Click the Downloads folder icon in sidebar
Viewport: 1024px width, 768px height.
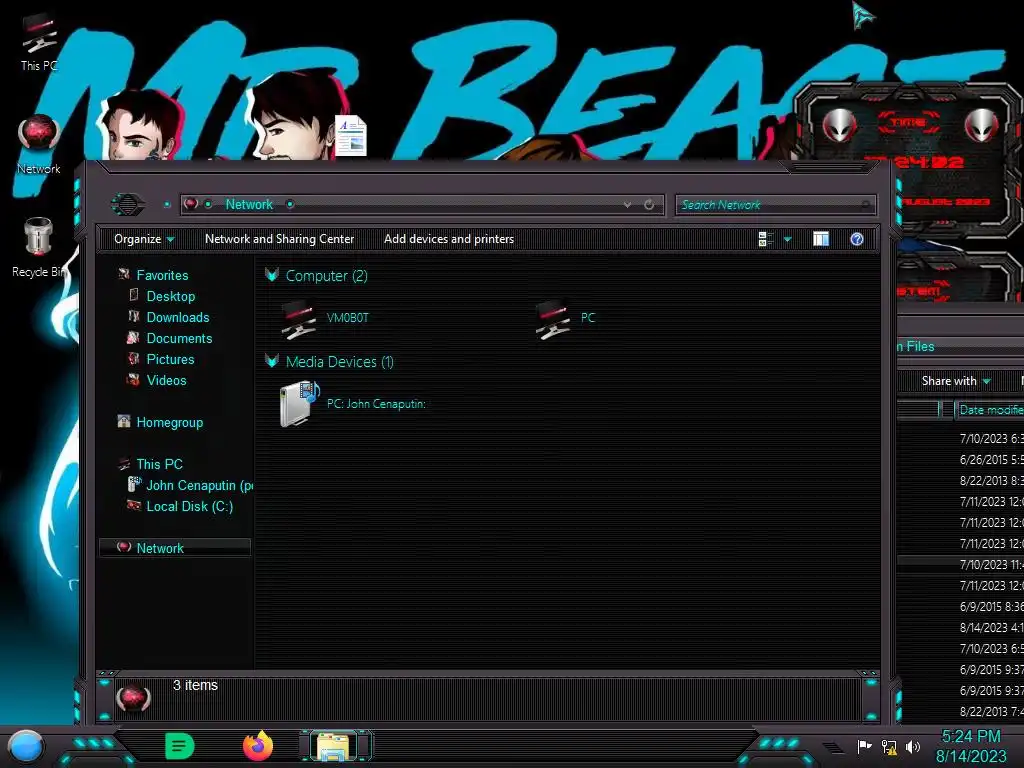pyautogui.click(x=134, y=317)
